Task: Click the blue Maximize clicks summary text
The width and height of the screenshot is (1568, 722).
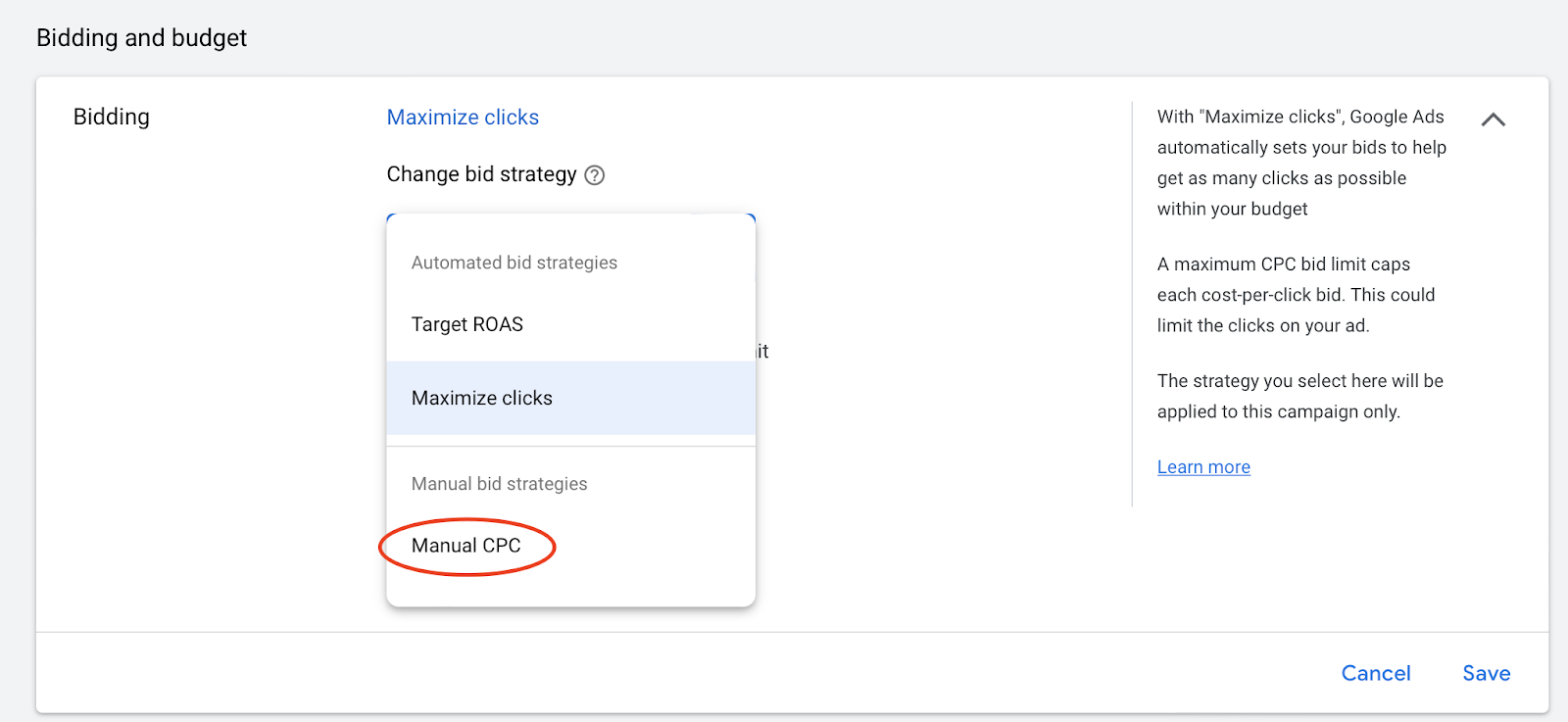Action: [x=463, y=118]
